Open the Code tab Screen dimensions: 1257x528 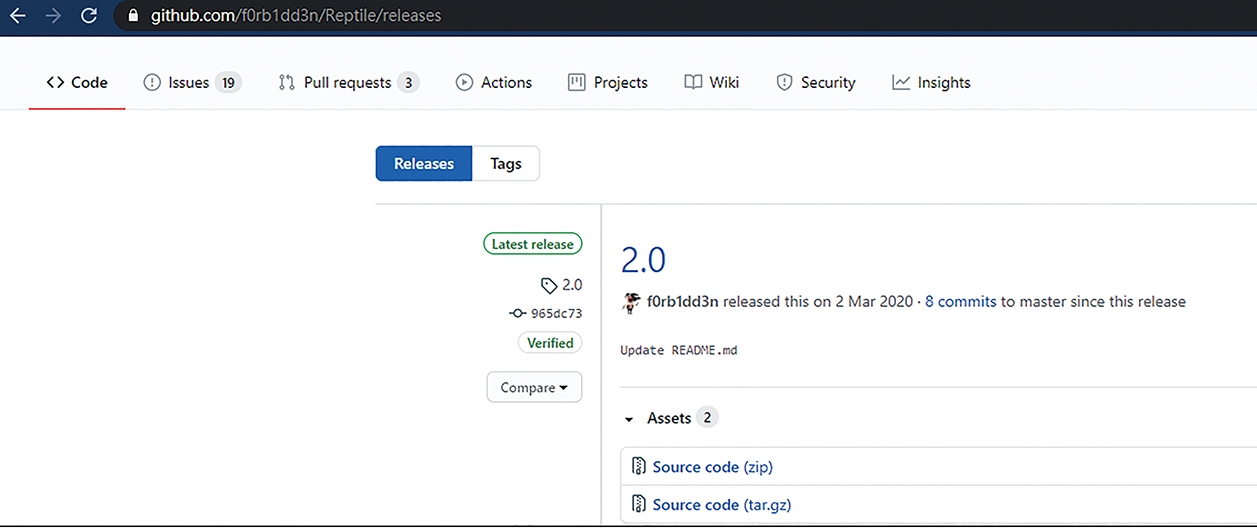77,83
